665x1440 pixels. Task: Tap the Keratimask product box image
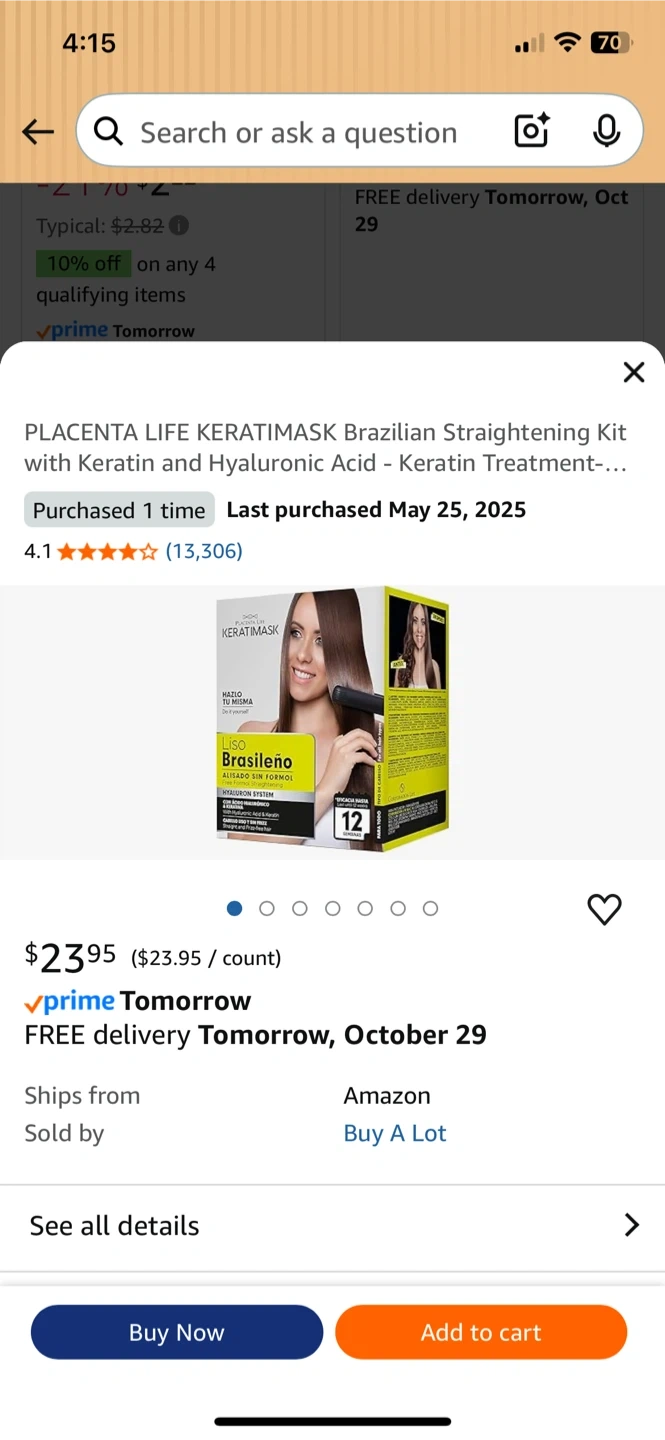point(332,720)
